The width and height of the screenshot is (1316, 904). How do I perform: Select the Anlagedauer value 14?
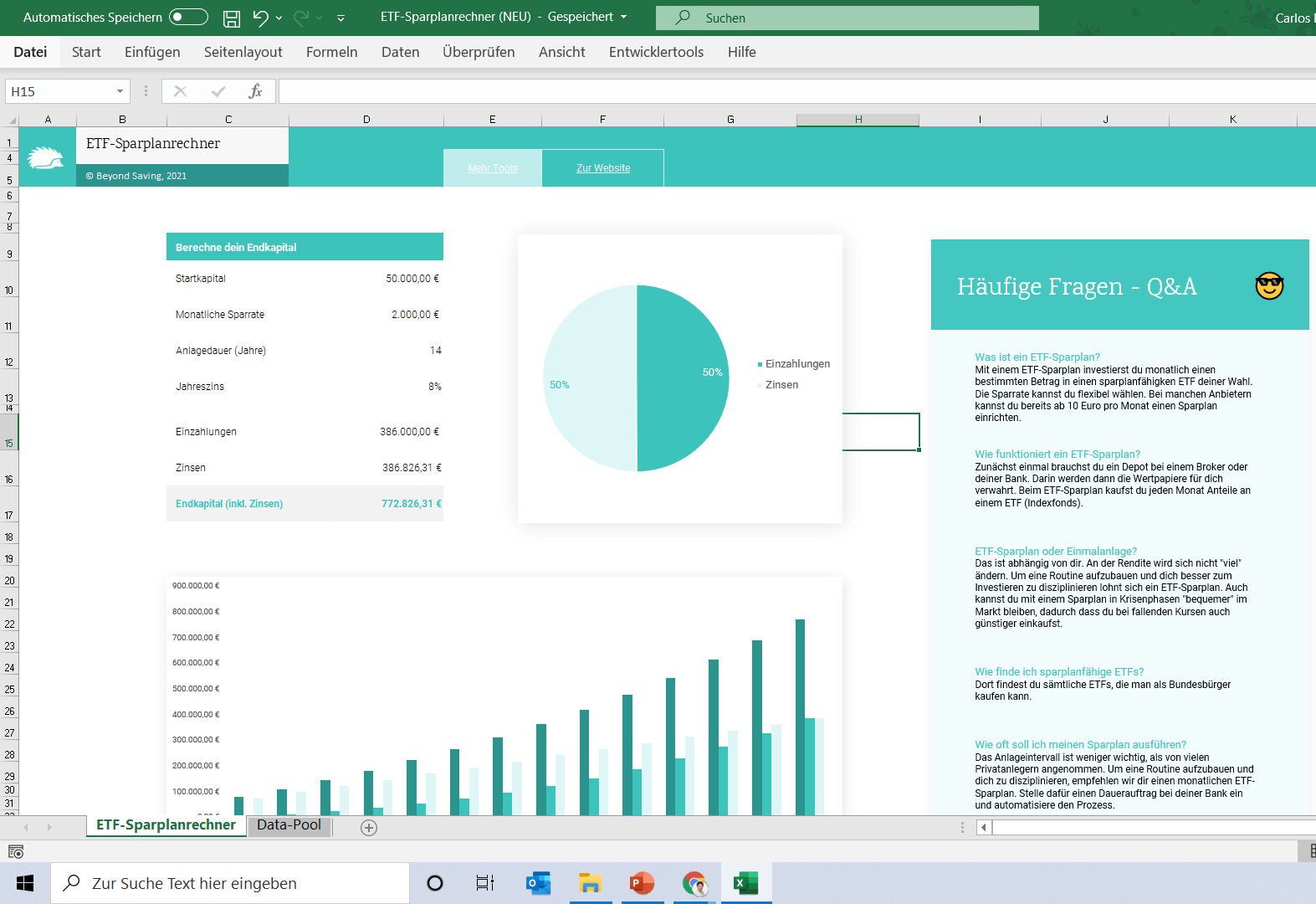pyautogui.click(x=436, y=351)
